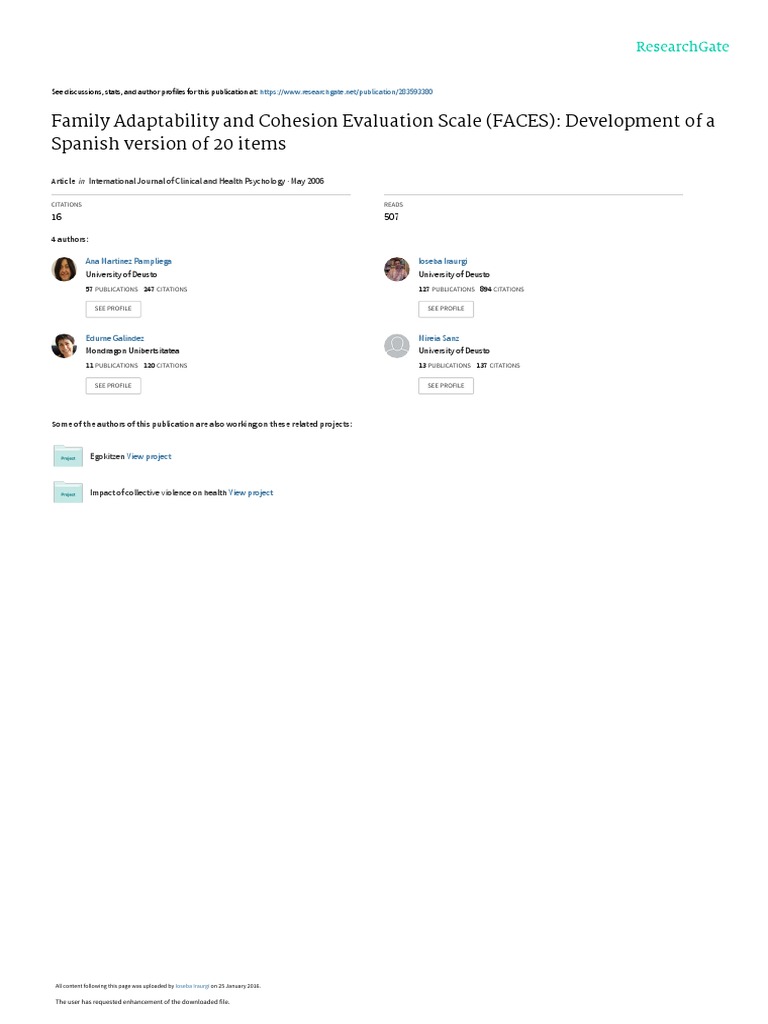
Task: Click the FACES article title heading
Action: point(383,132)
